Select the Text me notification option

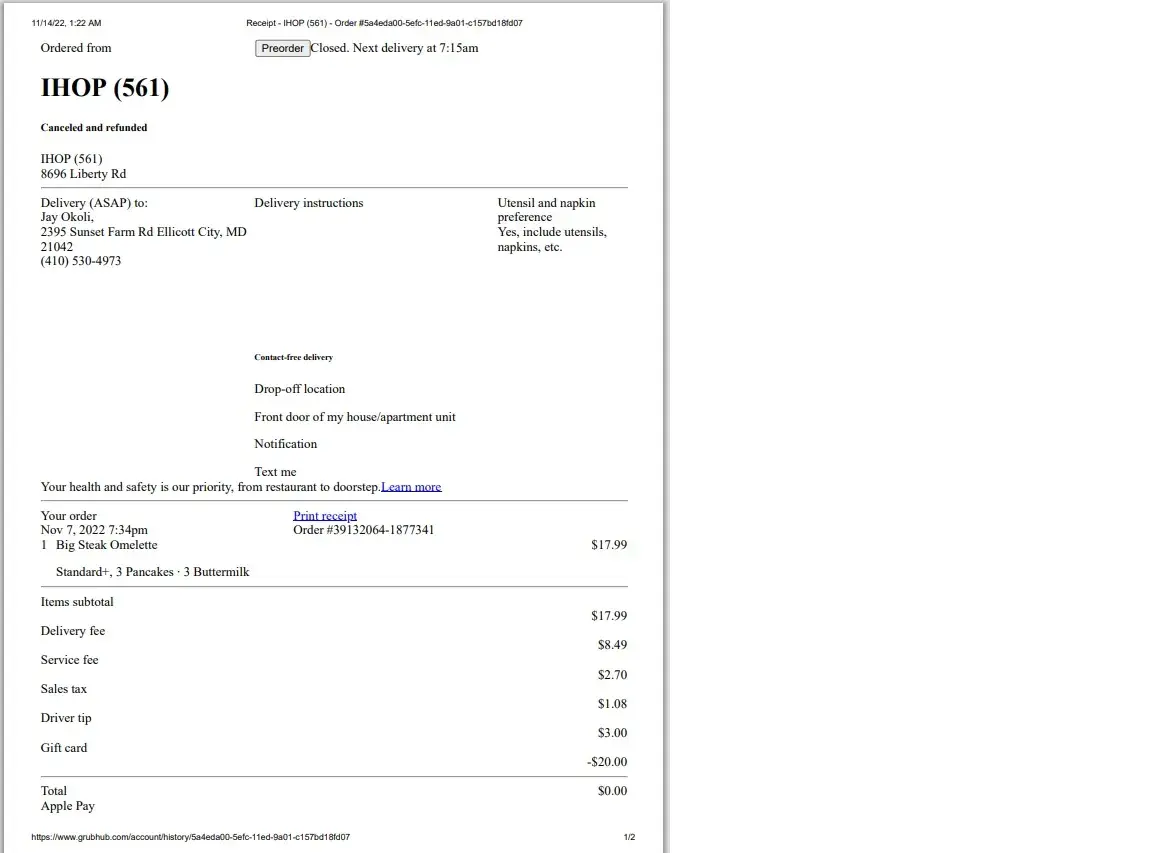click(x=276, y=472)
